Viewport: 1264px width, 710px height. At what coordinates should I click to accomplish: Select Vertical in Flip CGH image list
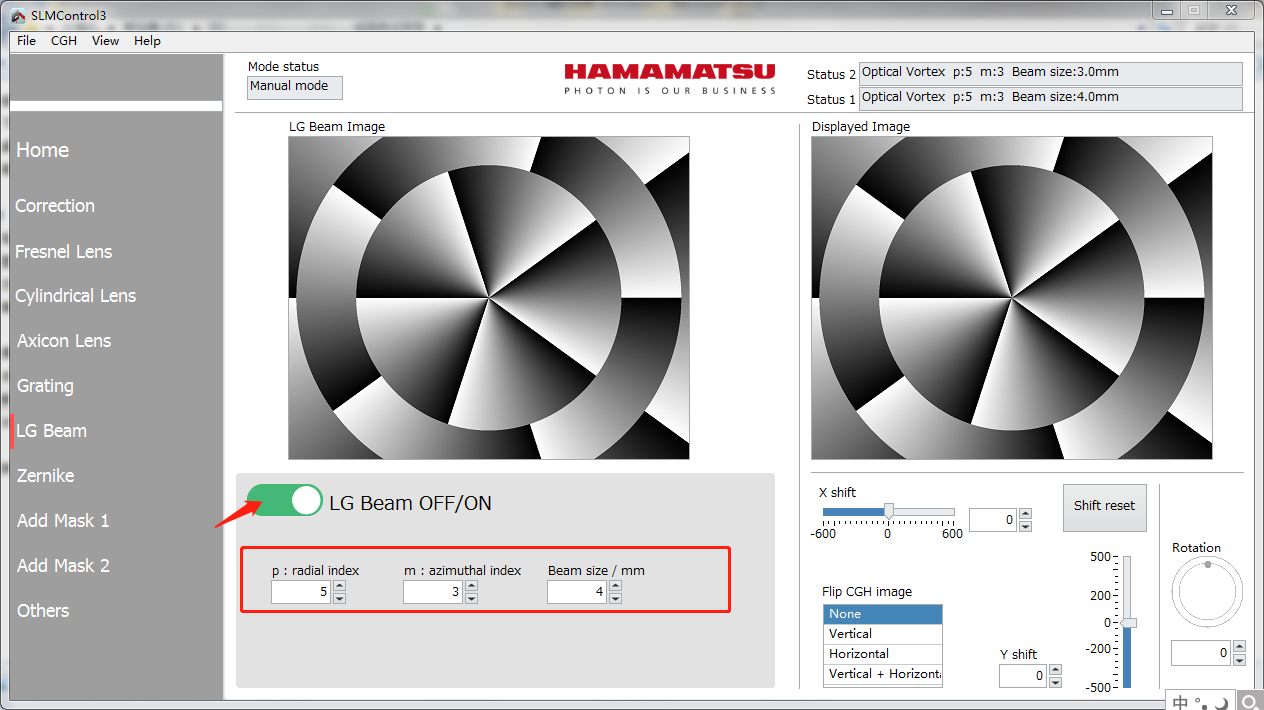pyautogui.click(x=882, y=634)
